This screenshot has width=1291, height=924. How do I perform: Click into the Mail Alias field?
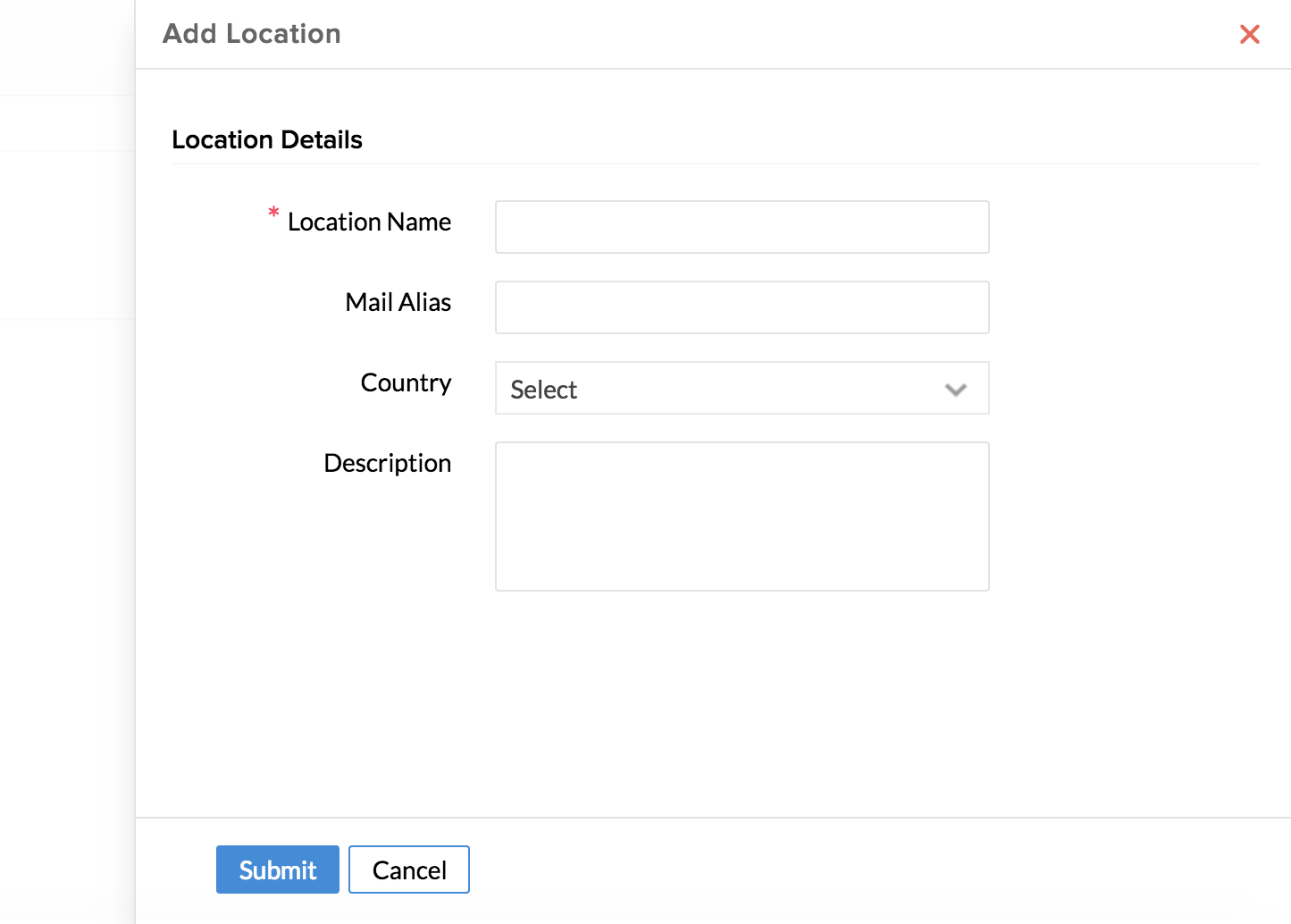742,307
